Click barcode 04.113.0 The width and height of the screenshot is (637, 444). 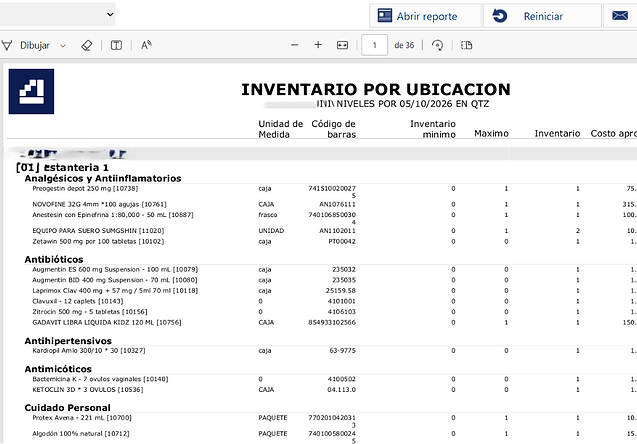tap(341, 390)
